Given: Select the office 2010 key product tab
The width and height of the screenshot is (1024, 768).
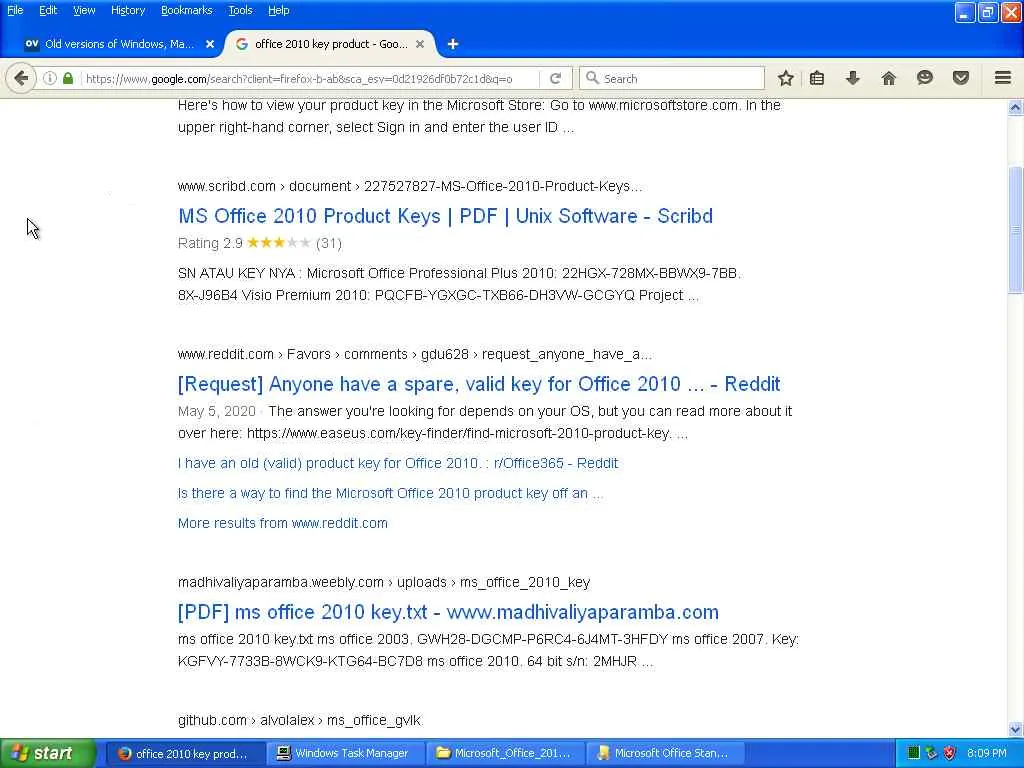Looking at the screenshot, I should coord(330,44).
